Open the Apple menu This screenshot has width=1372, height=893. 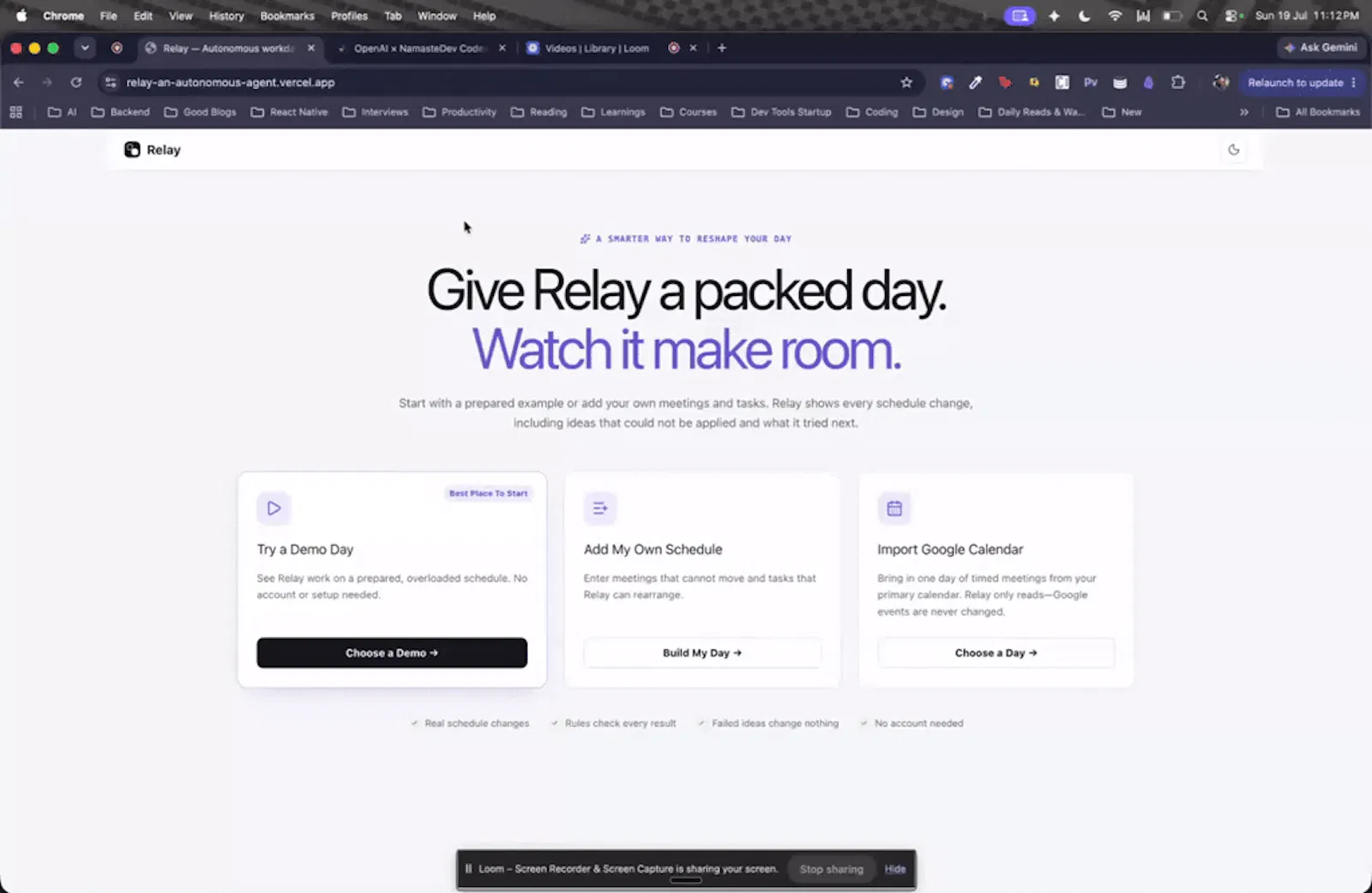[21, 15]
